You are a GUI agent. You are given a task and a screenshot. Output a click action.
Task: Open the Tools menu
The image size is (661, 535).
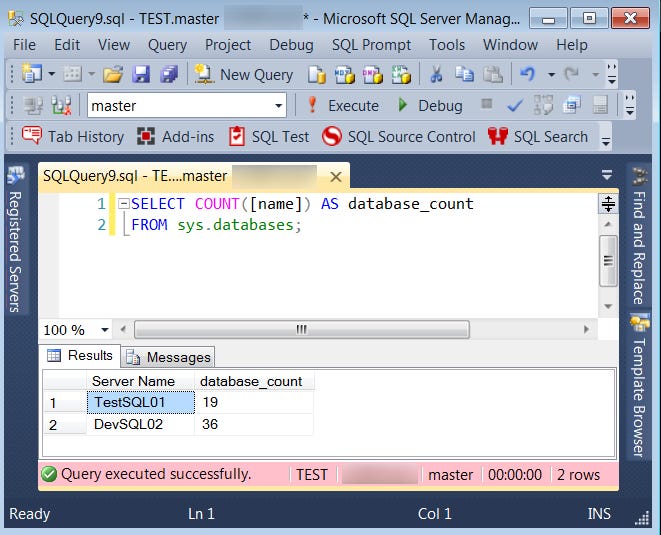447,45
